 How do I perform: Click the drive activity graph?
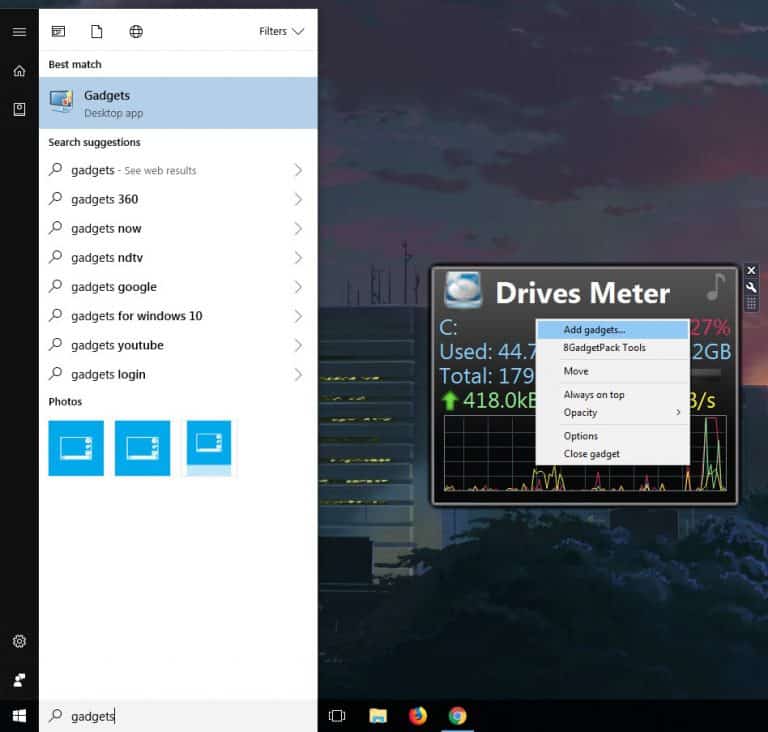585,454
